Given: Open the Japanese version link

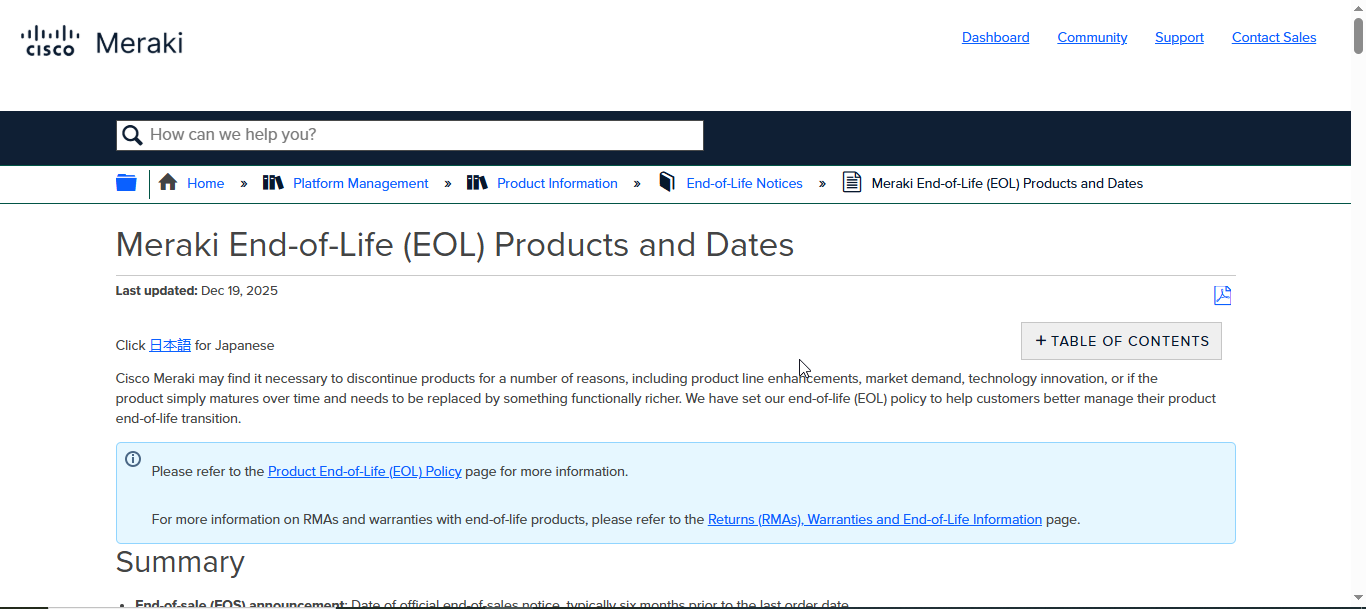Looking at the screenshot, I should pos(170,345).
